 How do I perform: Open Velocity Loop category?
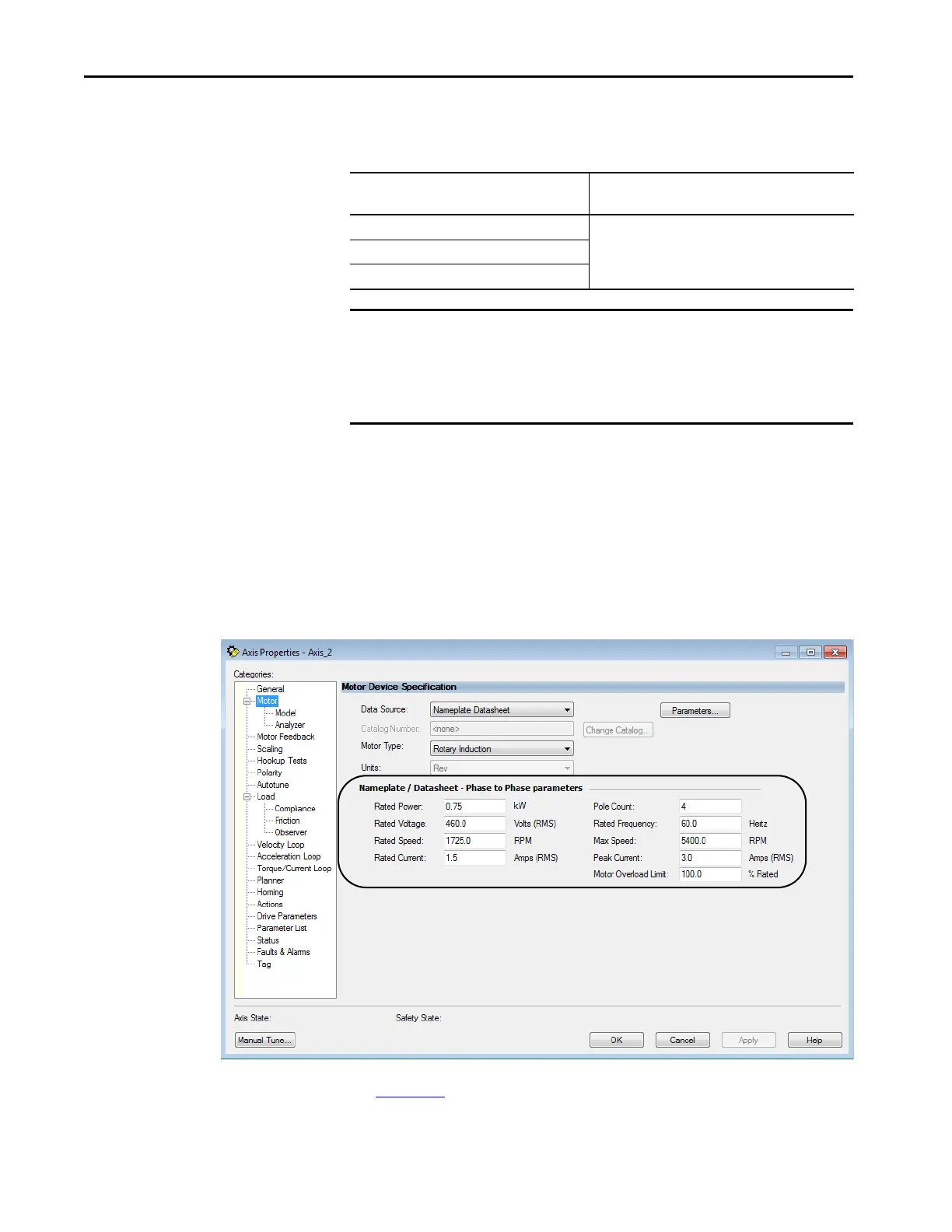(x=281, y=845)
